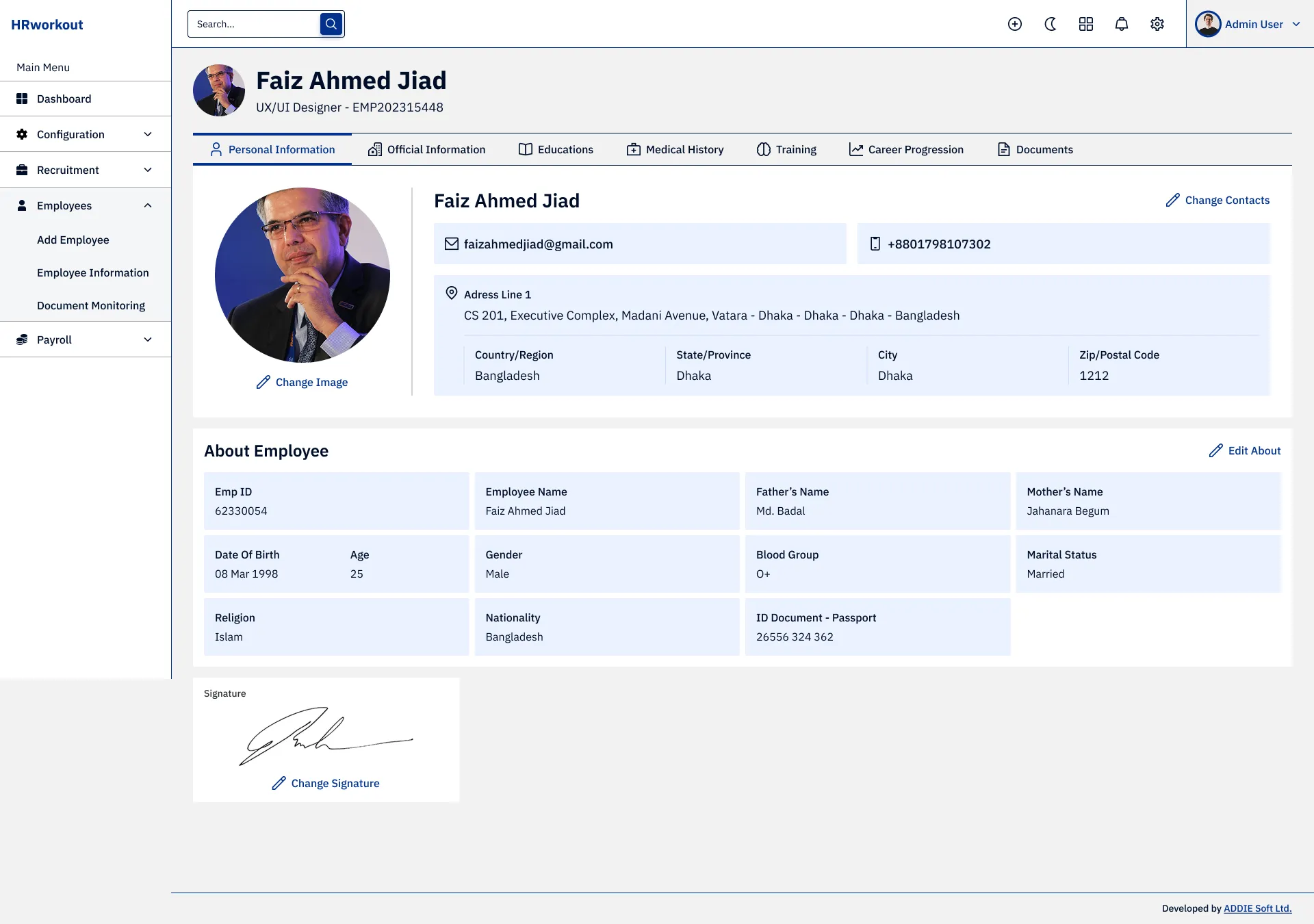Click the plus-circle add icon
The height and width of the screenshot is (924, 1314).
click(1015, 24)
